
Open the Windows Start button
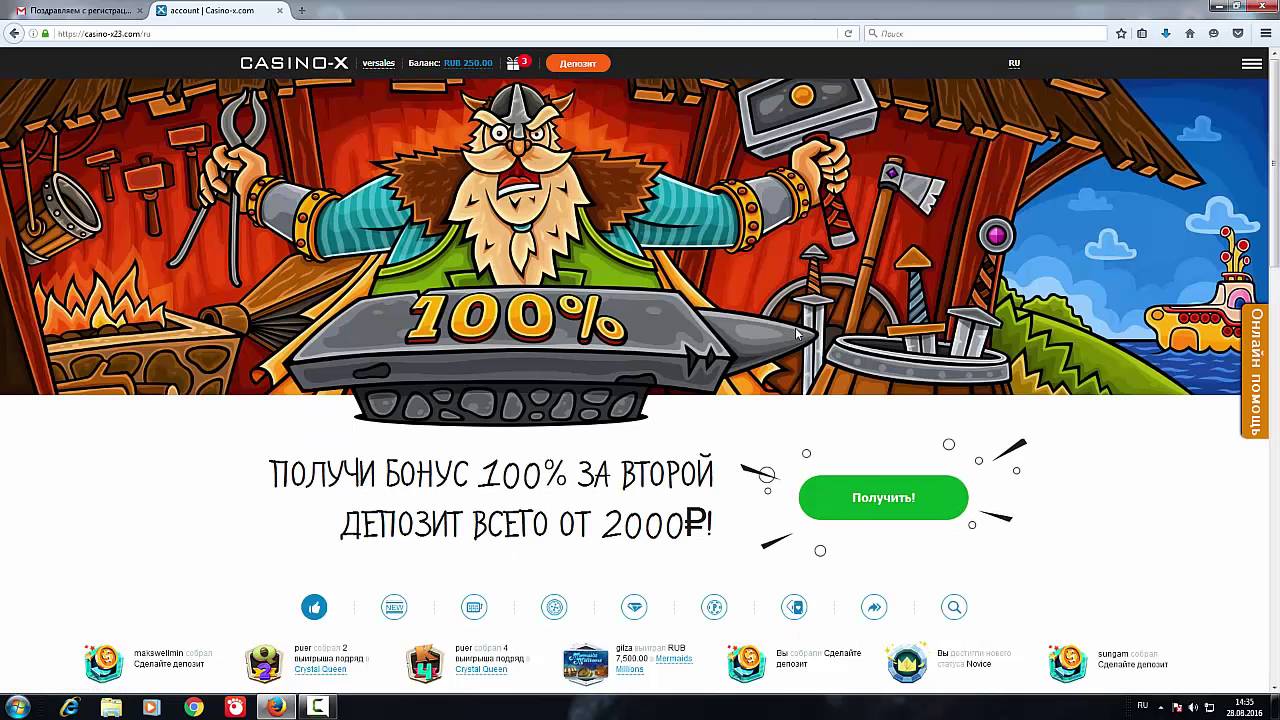point(17,707)
